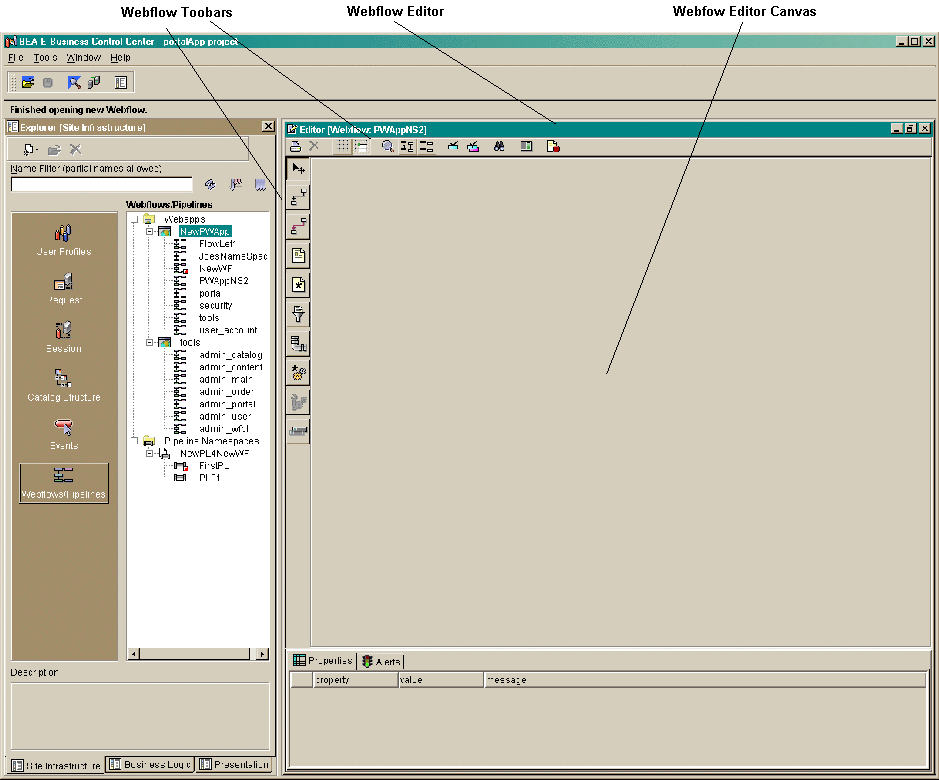Select the Wildcard Presentation Node tool
The width and height of the screenshot is (939, 780).
[x=298, y=285]
